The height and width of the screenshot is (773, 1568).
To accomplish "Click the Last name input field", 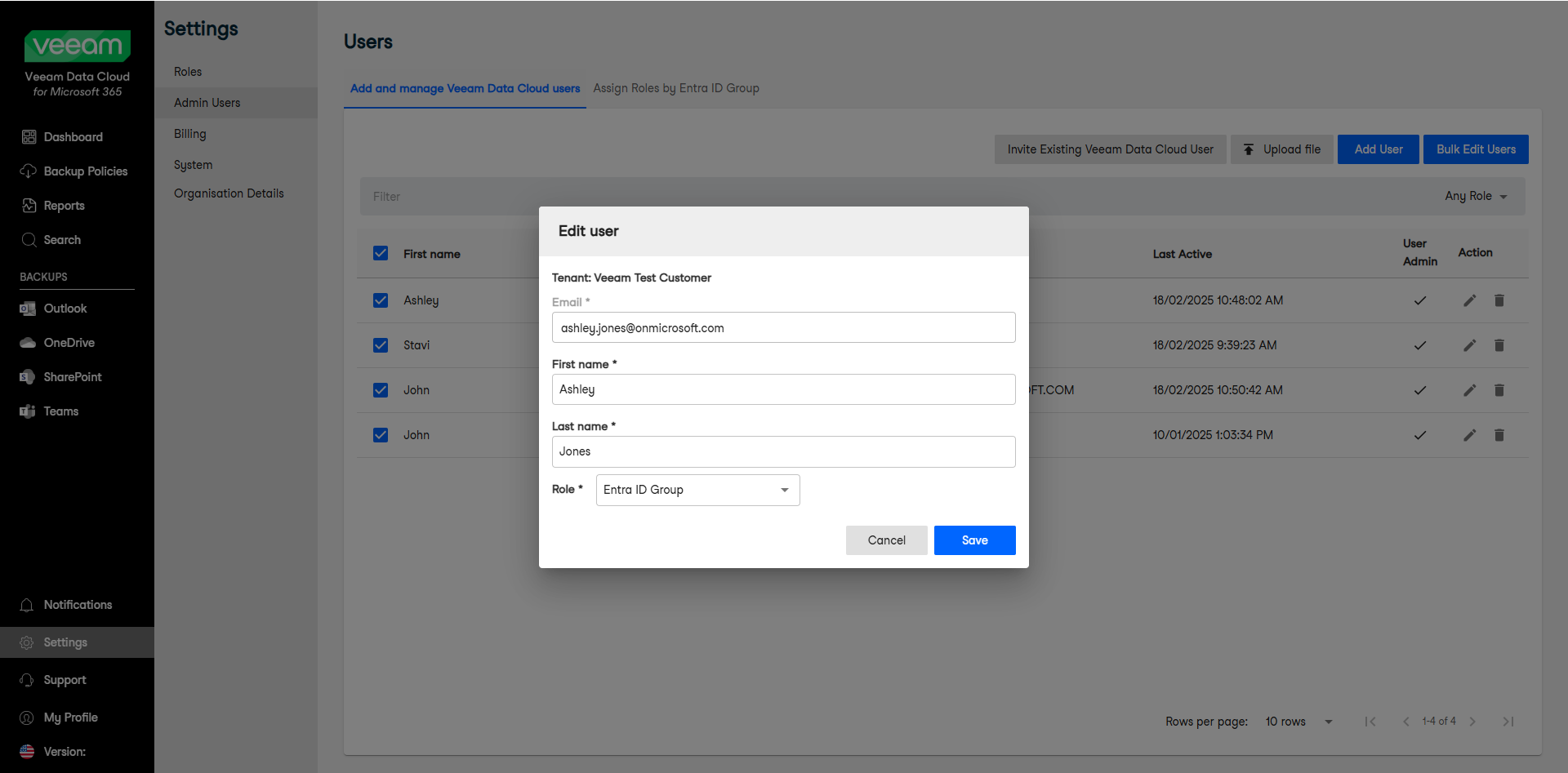I will (784, 451).
